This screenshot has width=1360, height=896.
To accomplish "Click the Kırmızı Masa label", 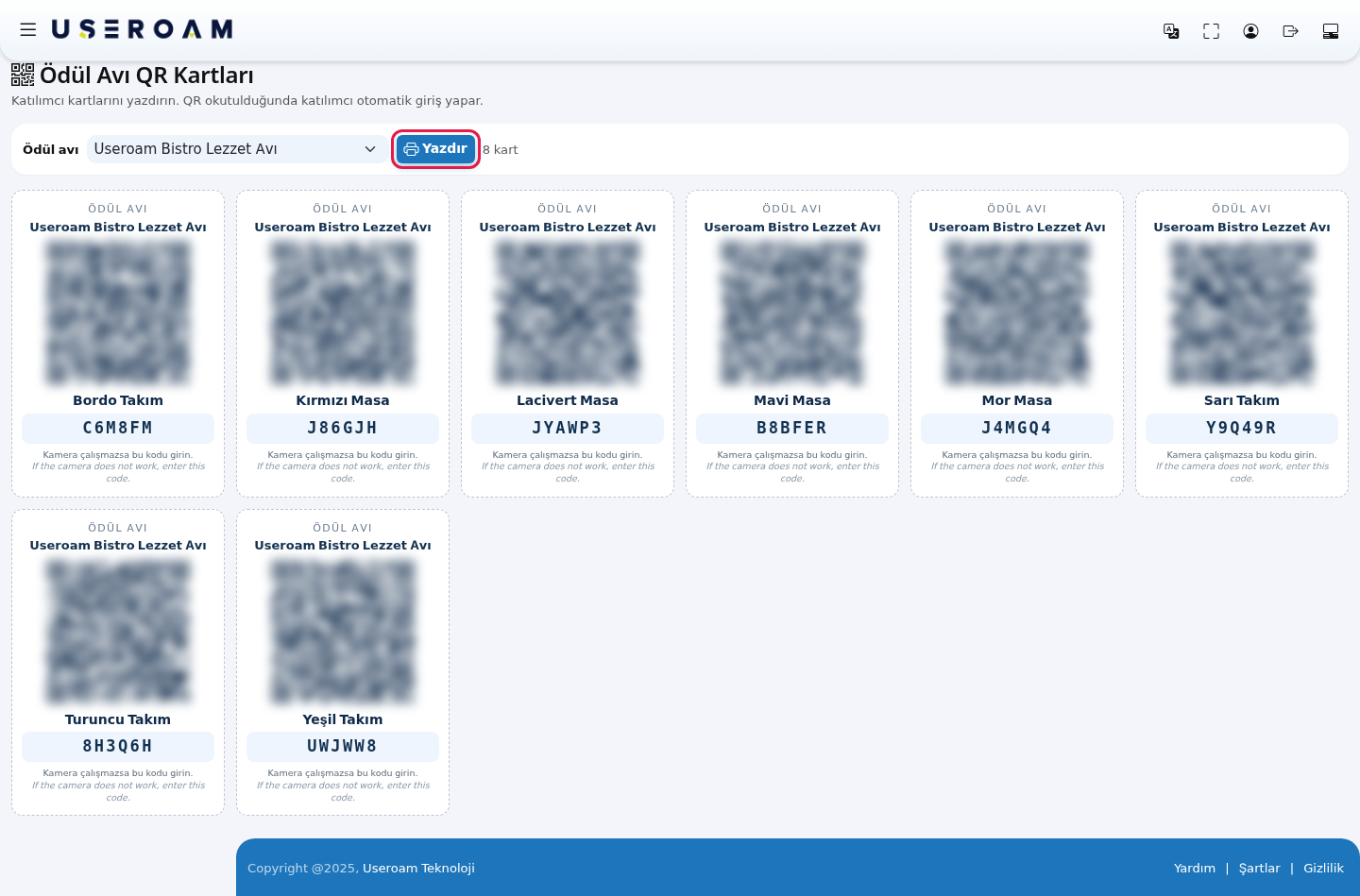I will [343, 400].
